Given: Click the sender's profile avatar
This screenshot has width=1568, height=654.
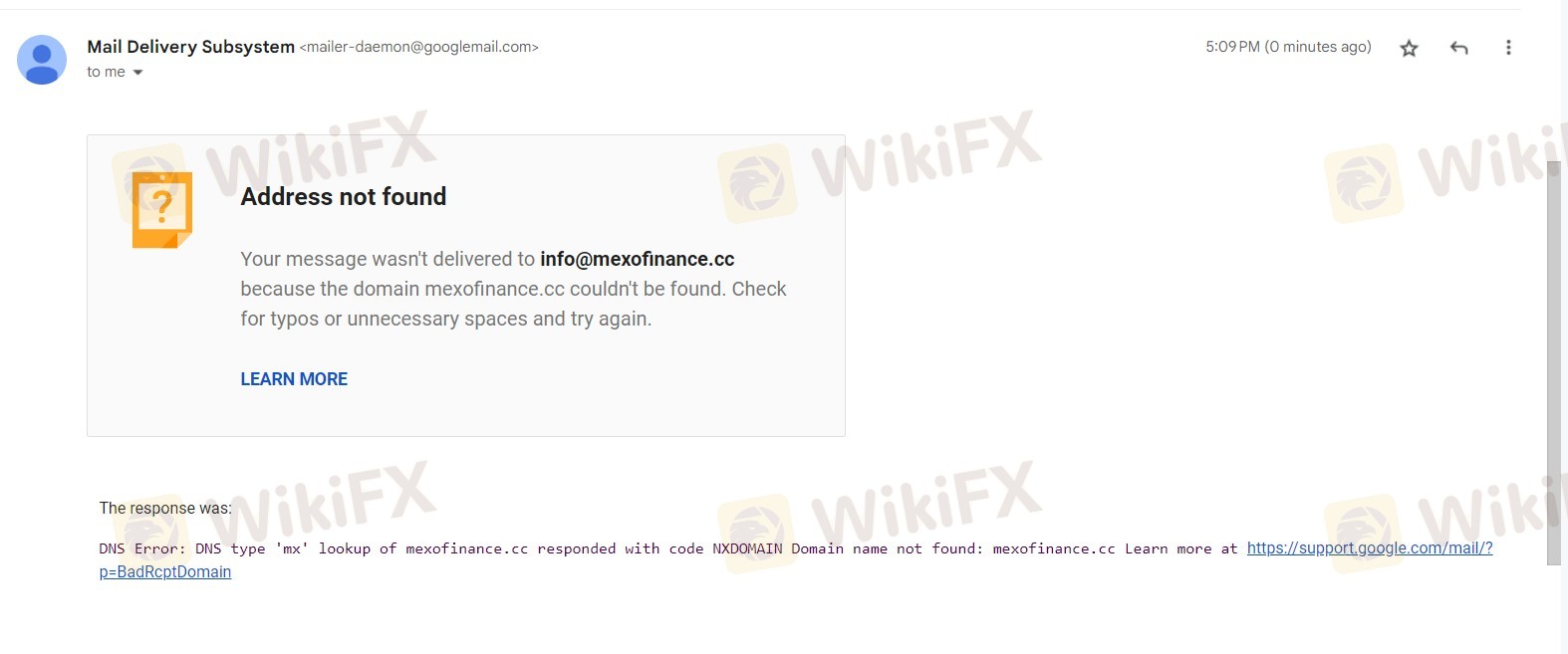Looking at the screenshot, I should click(42, 60).
